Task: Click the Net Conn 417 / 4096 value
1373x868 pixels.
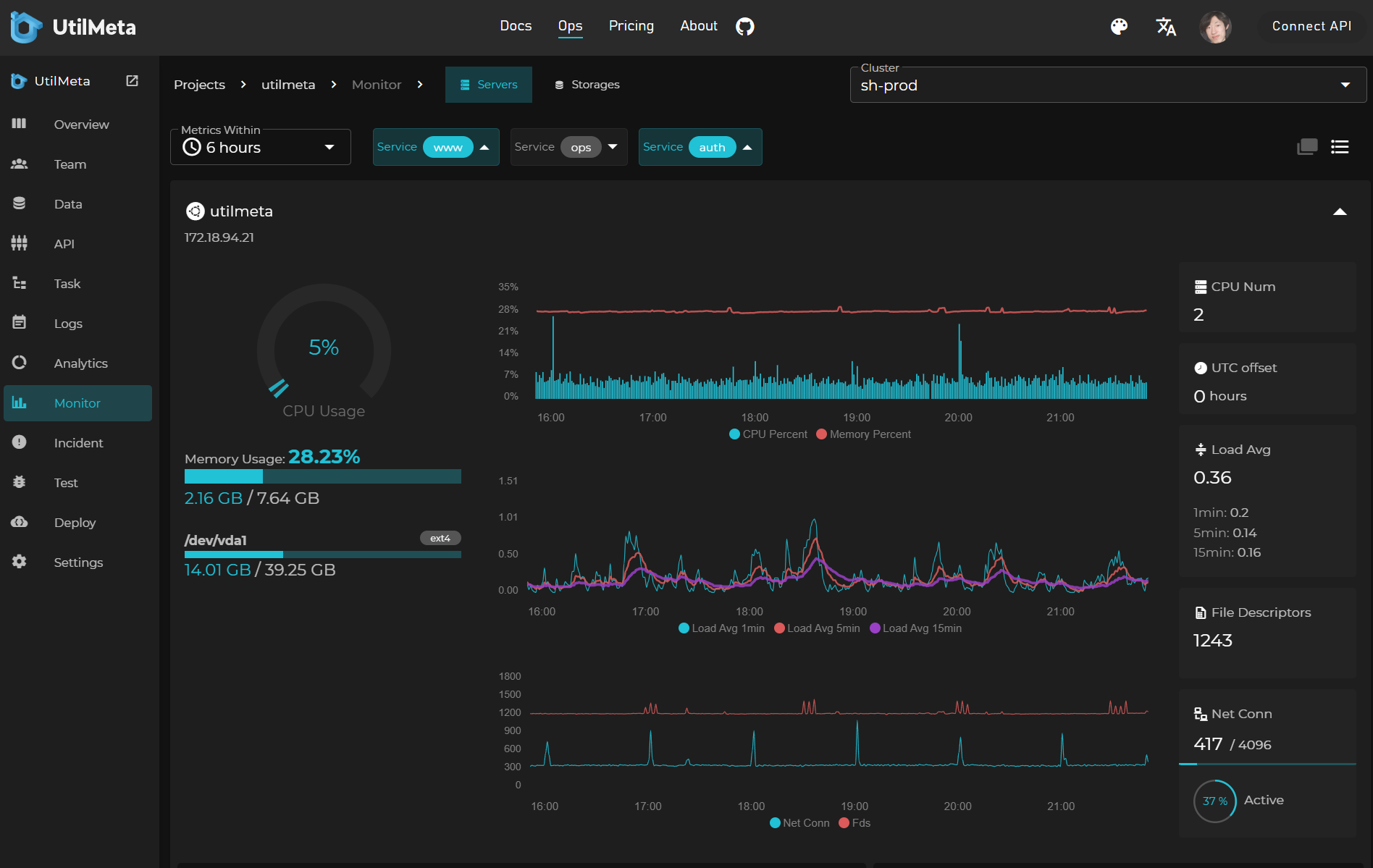Action: 1233,744
